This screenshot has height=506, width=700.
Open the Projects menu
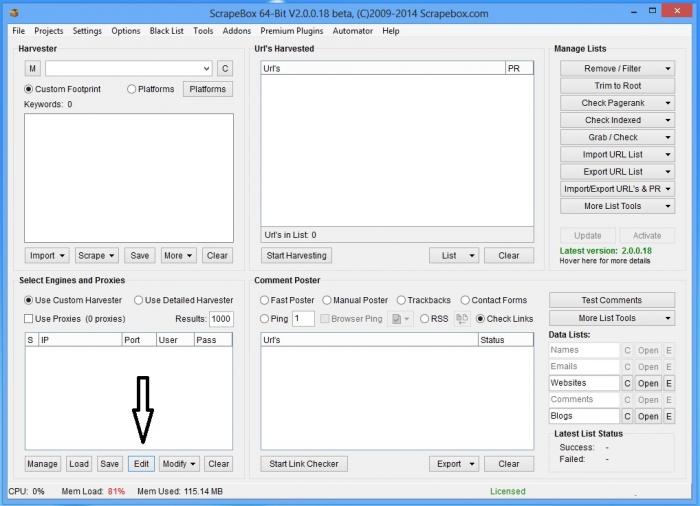click(49, 31)
